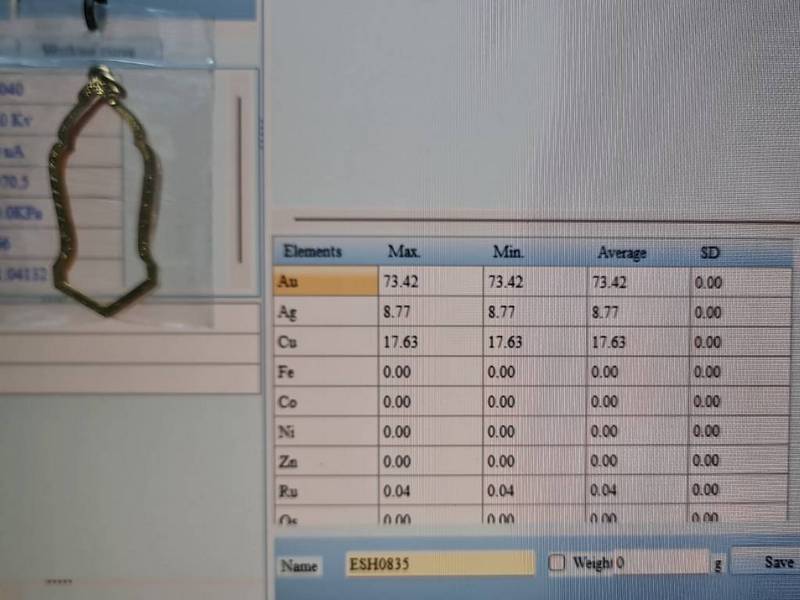Select the Ni element row
Image resolution: width=800 pixels, height=600 pixels.
(325, 432)
